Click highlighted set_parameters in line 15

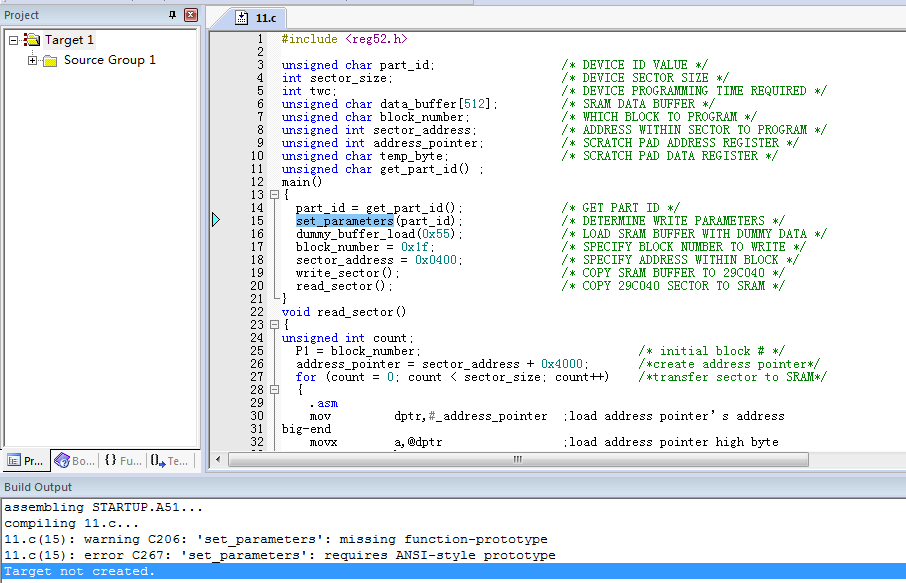345,221
